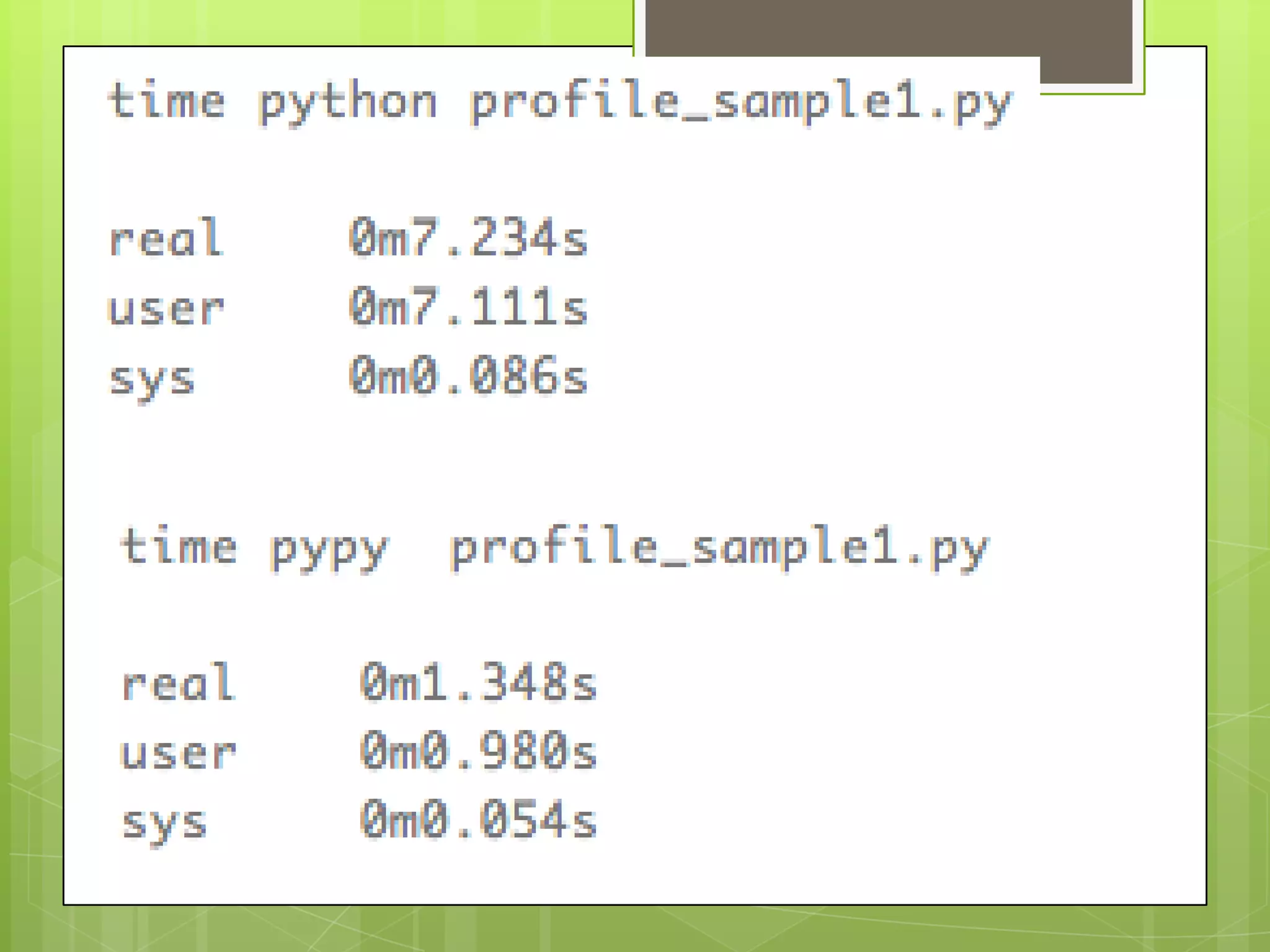The image size is (1270, 952).
Task: Click the "user" label under python run
Action: tap(165, 308)
